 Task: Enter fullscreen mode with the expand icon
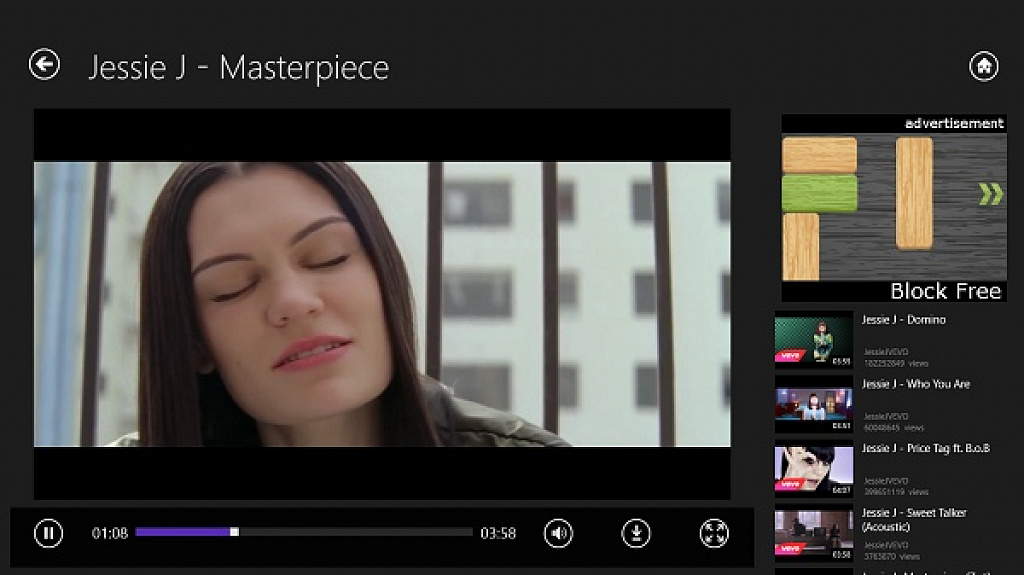click(x=714, y=533)
